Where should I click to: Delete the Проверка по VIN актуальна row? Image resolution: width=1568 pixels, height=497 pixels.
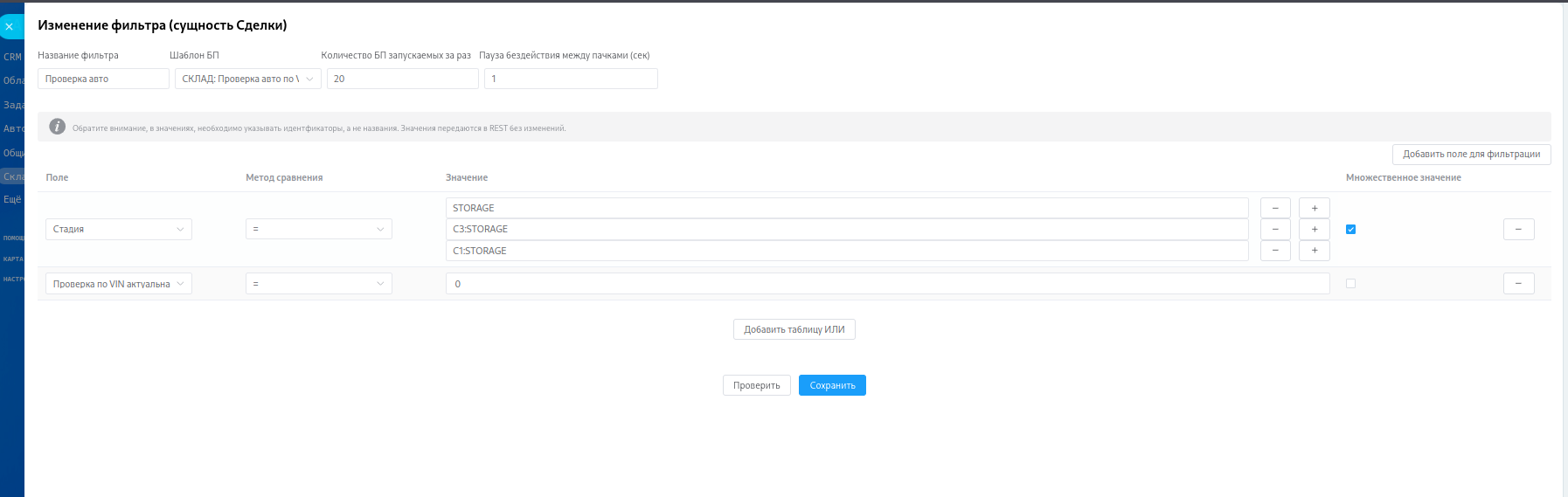click(x=1519, y=284)
